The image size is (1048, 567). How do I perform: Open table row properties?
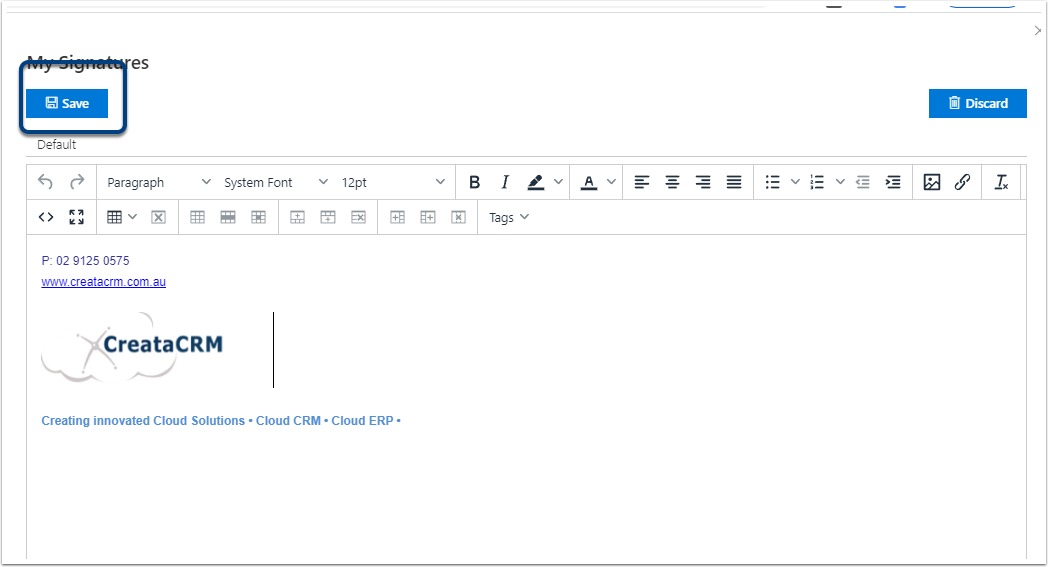tap(228, 217)
